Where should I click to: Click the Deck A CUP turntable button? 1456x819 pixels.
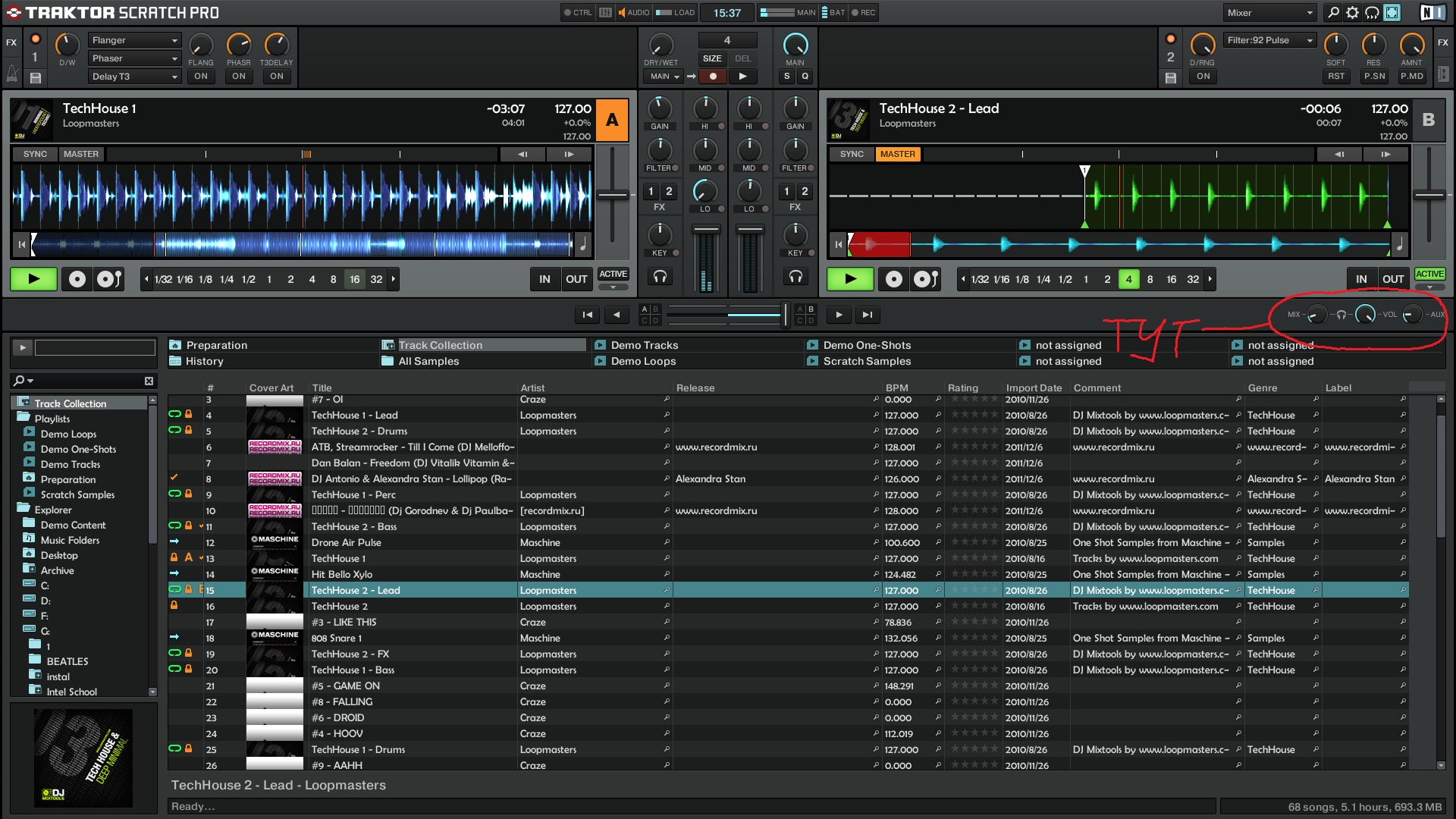[109, 279]
